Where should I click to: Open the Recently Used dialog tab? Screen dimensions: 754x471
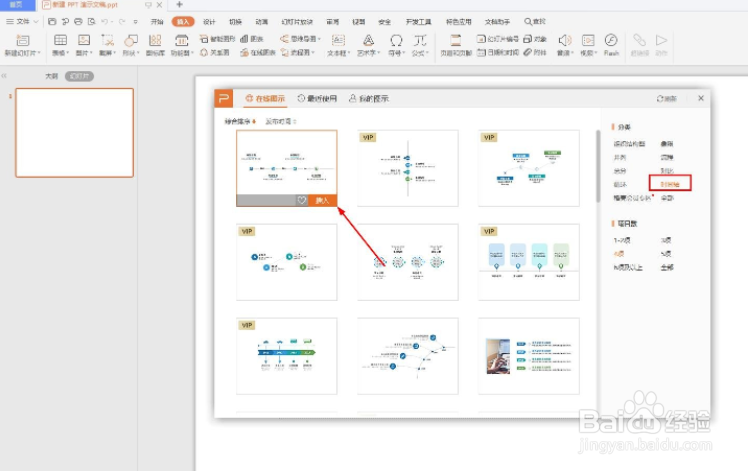pos(317,98)
